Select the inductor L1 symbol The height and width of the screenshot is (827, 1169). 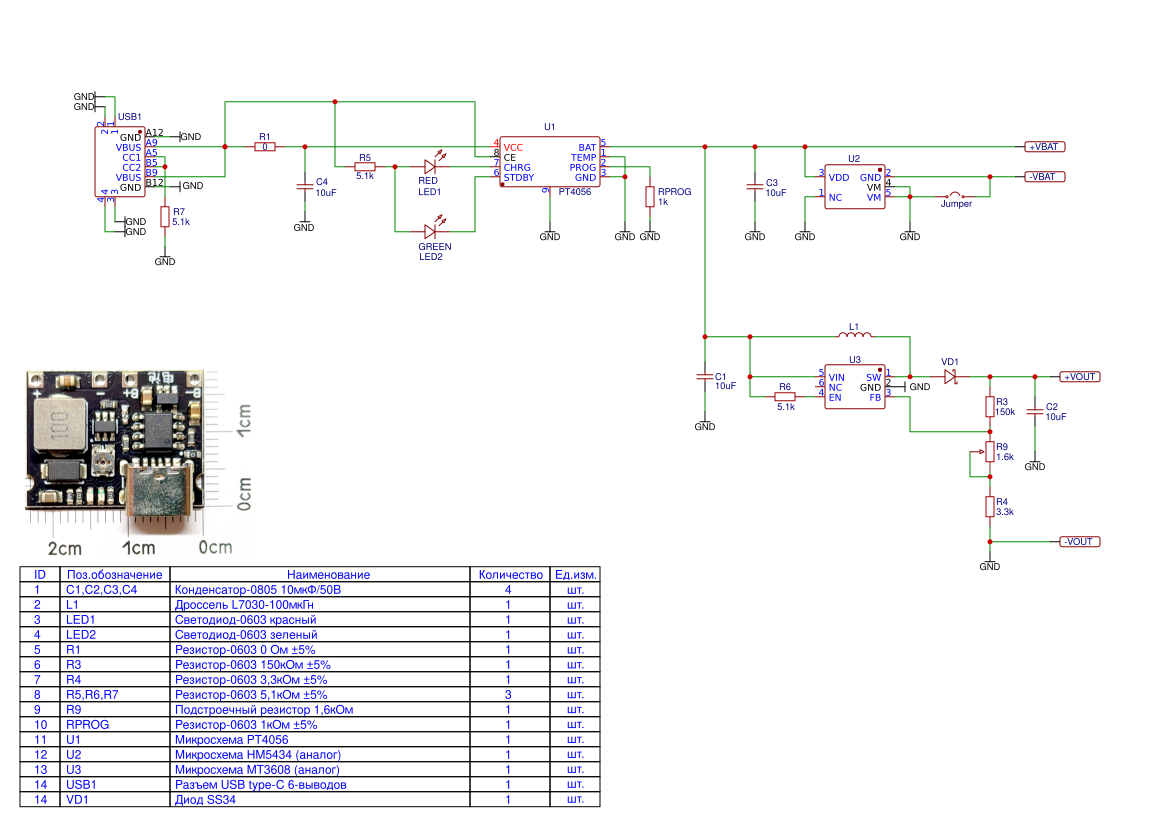coord(853,334)
